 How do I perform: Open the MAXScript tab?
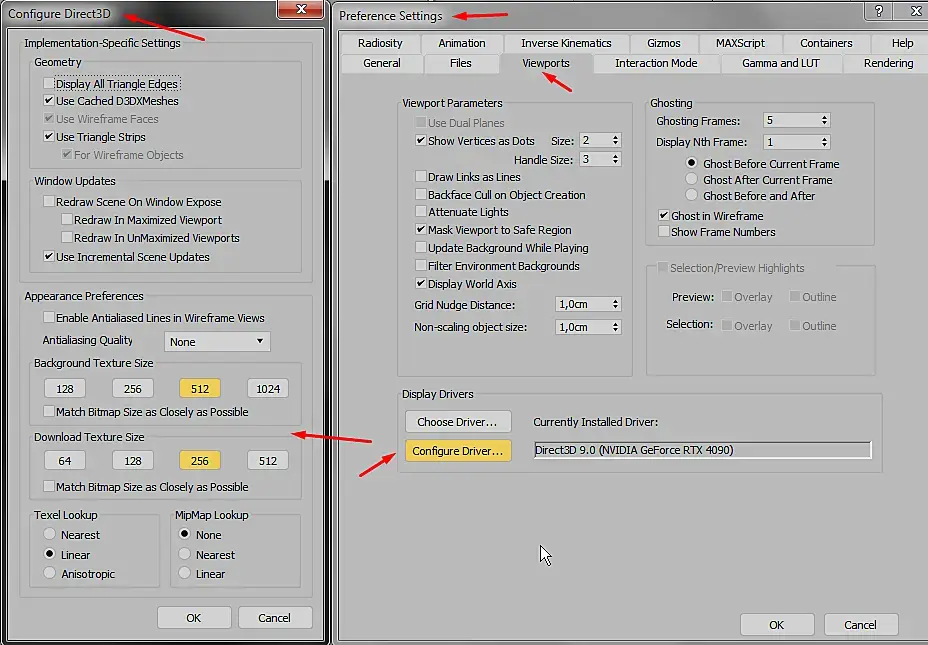pyautogui.click(x=740, y=43)
